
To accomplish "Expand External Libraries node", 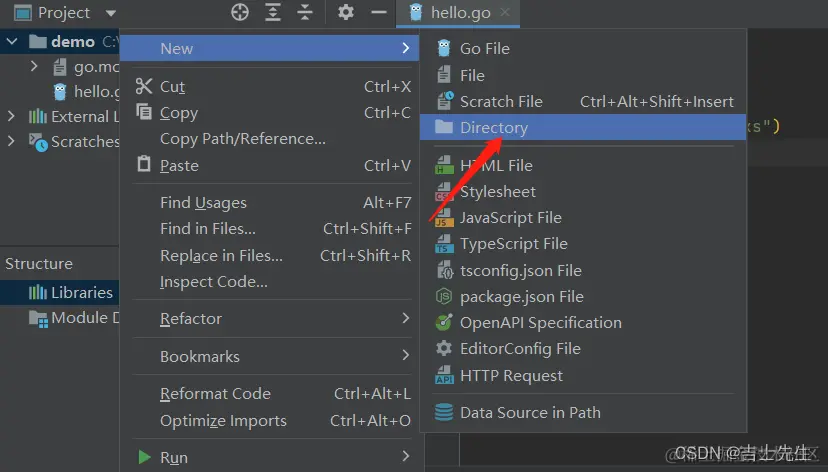I will 11,116.
